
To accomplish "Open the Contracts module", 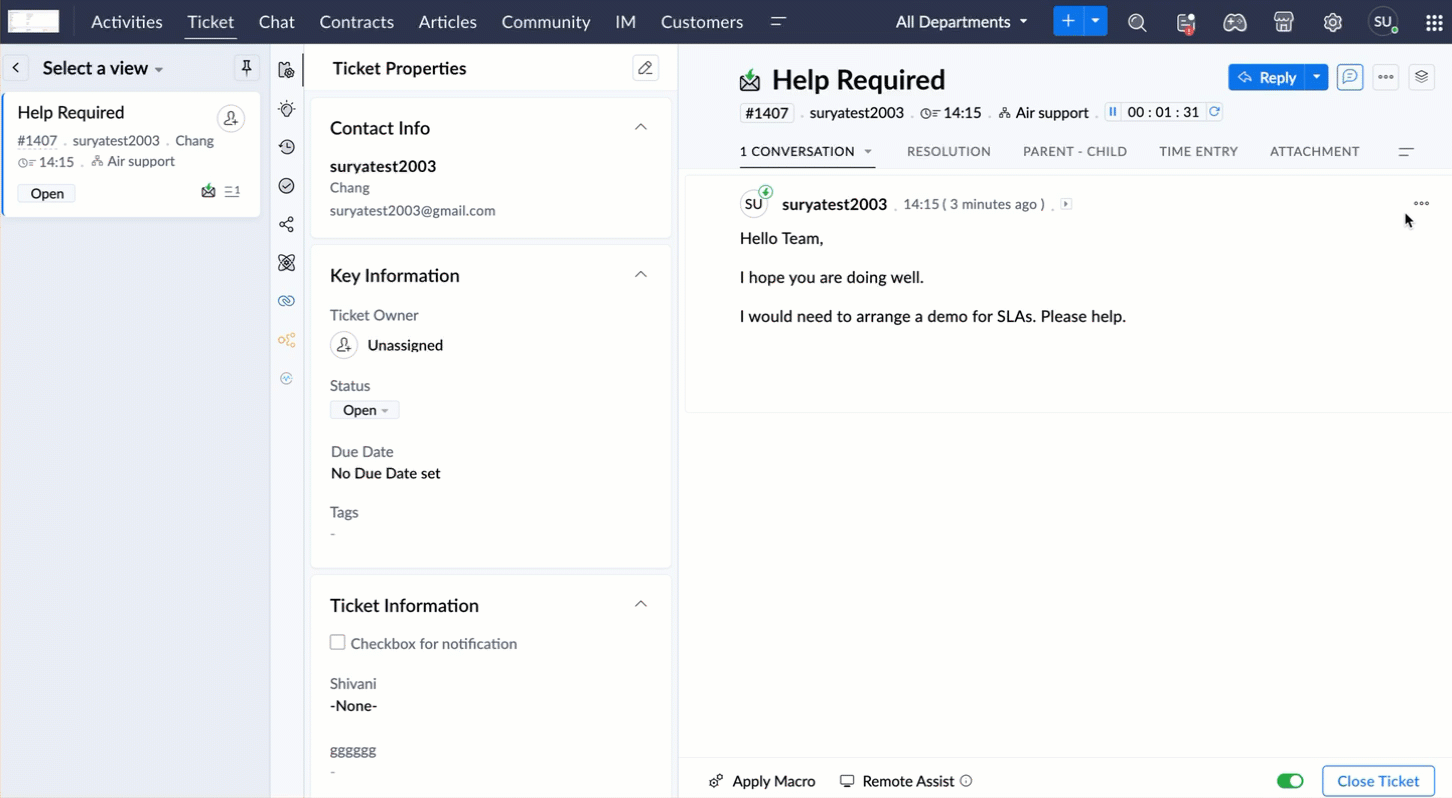I will 357,22.
